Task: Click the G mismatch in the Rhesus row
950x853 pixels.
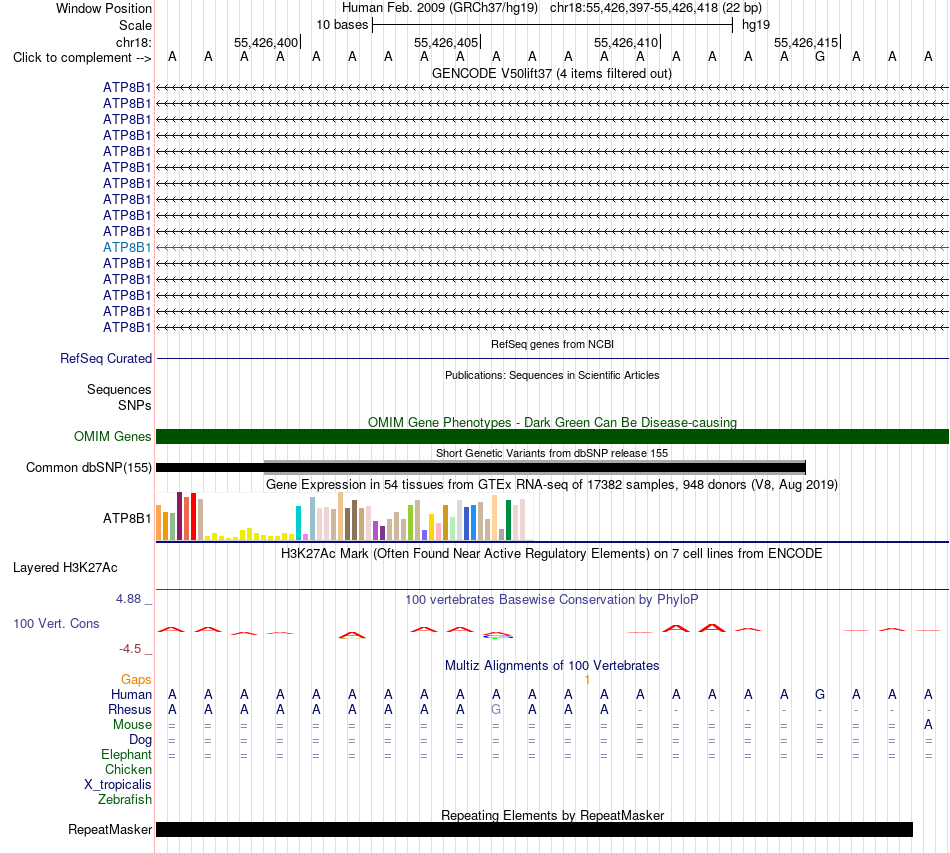Action: tap(496, 709)
